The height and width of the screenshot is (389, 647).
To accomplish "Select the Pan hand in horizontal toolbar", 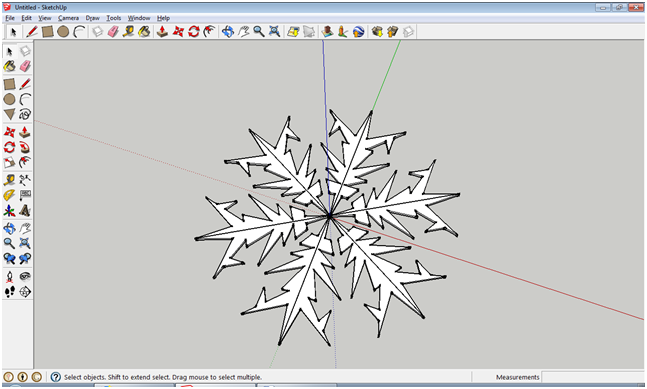I will (x=243, y=31).
